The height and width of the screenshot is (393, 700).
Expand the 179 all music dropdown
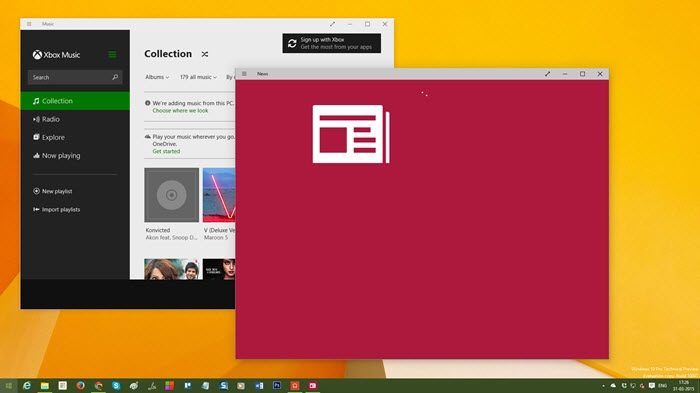pos(198,77)
